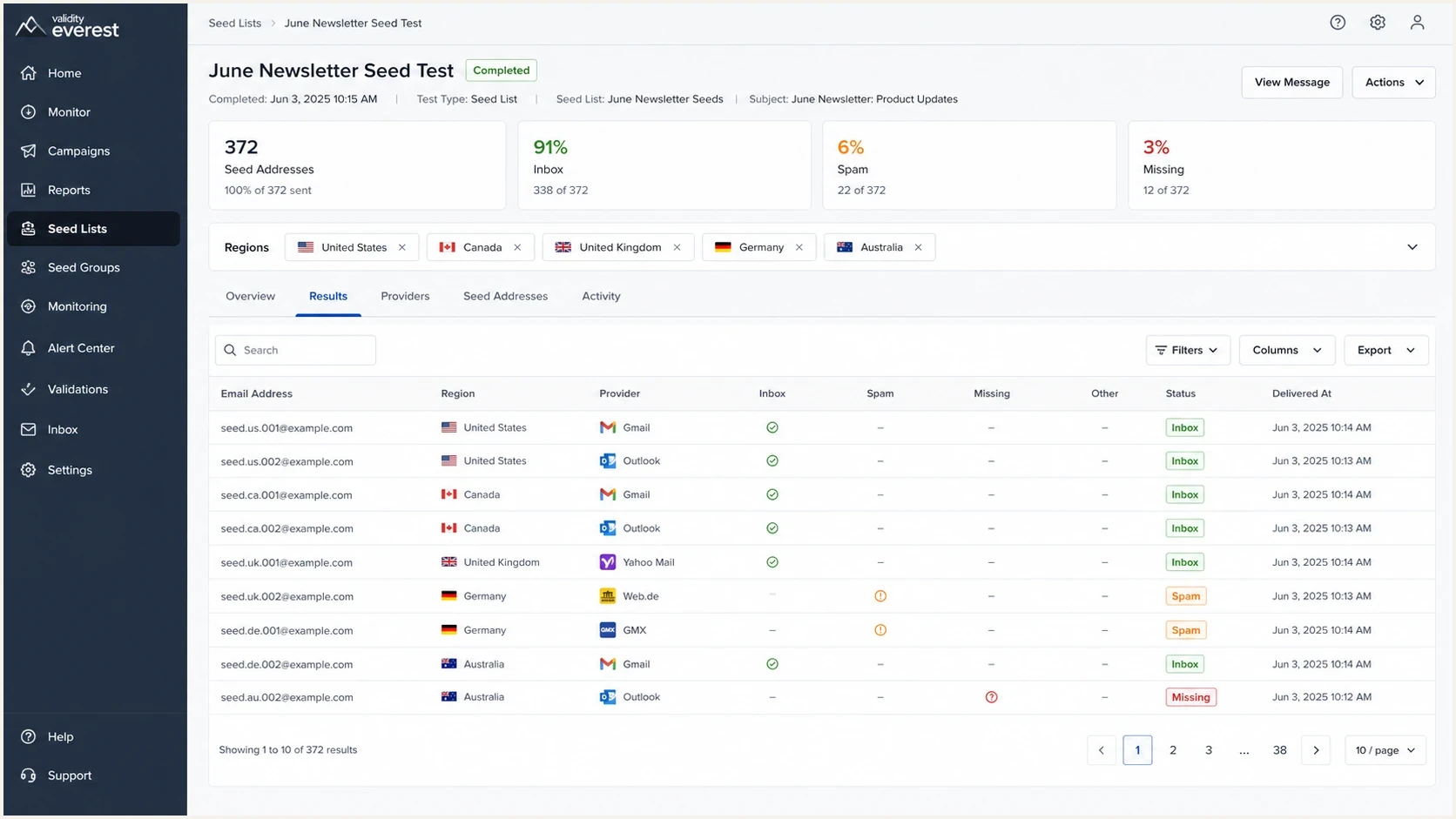Go to previous results page arrow
Viewport: 1456px width, 819px height.
pos(1102,750)
